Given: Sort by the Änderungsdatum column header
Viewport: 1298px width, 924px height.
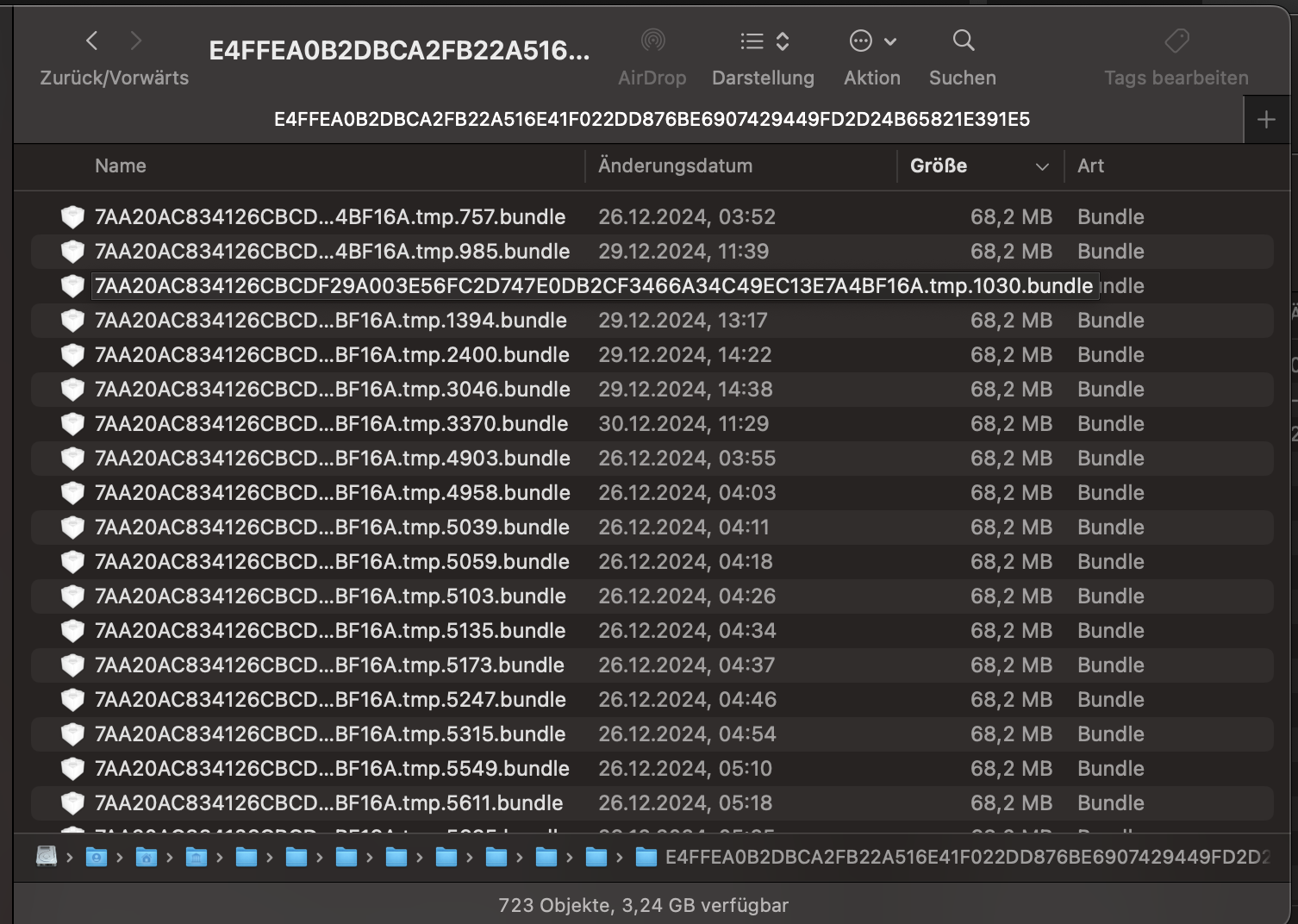Looking at the screenshot, I should click(x=676, y=165).
